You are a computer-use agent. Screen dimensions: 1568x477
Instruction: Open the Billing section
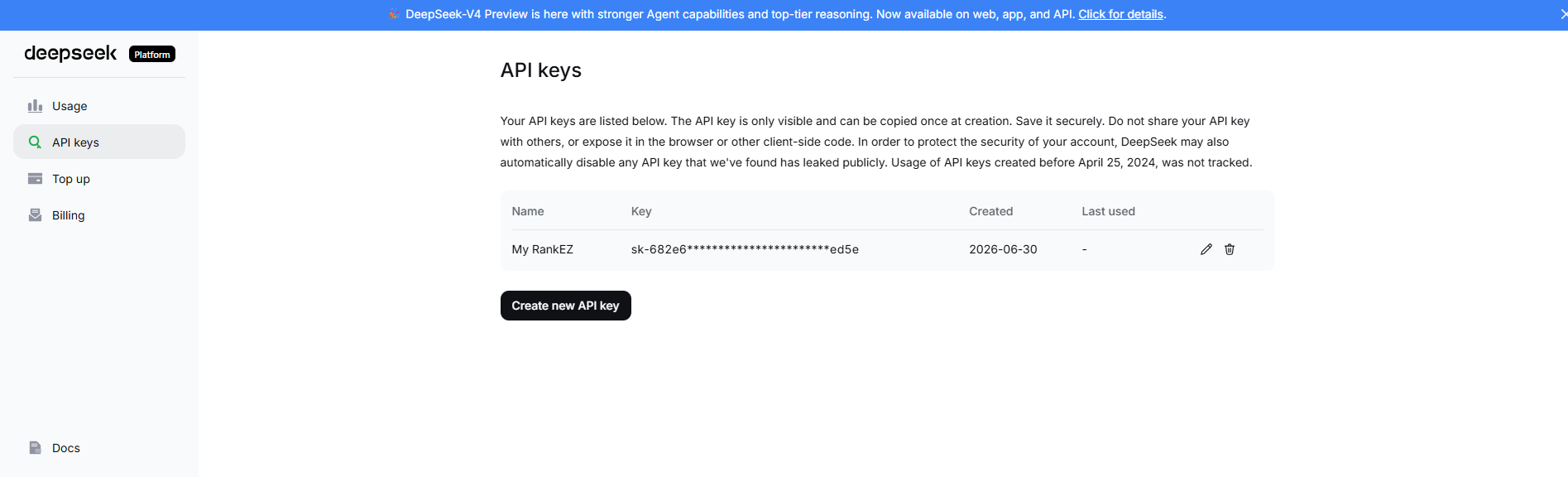coord(99,215)
